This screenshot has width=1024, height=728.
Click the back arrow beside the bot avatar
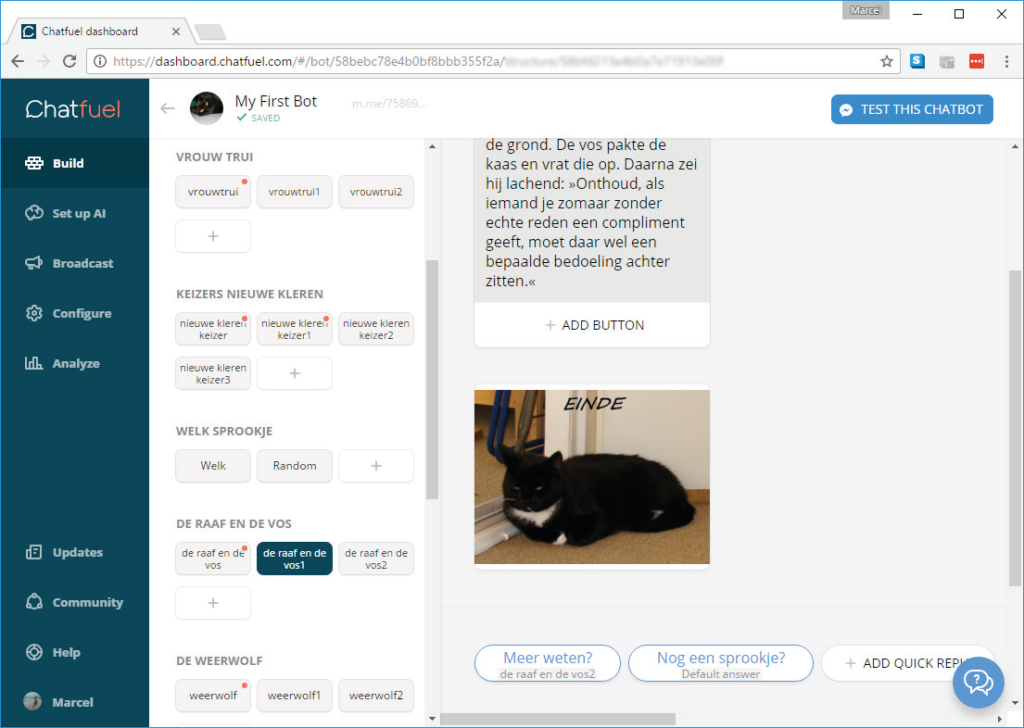(x=167, y=108)
